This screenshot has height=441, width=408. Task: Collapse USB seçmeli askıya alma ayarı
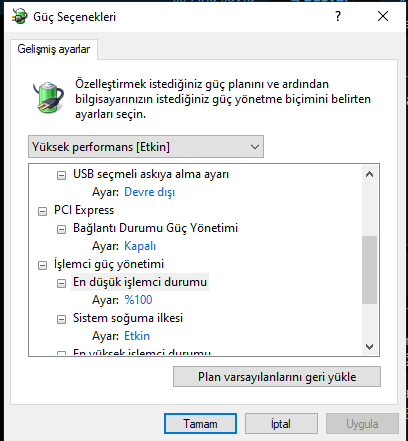point(61,175)
